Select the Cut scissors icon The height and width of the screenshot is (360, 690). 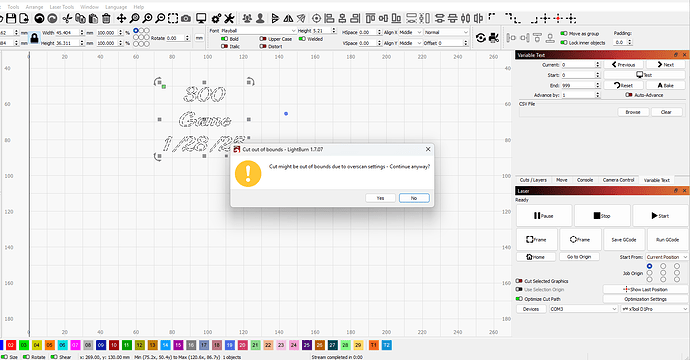(67, 18)
